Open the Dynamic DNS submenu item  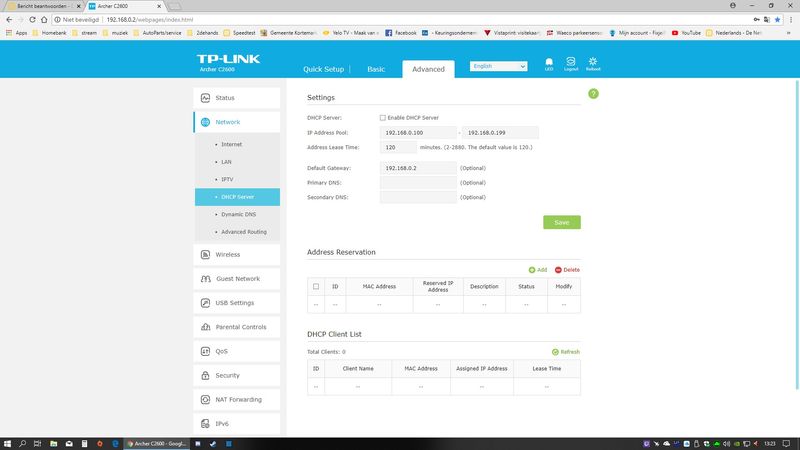[238, 215]
